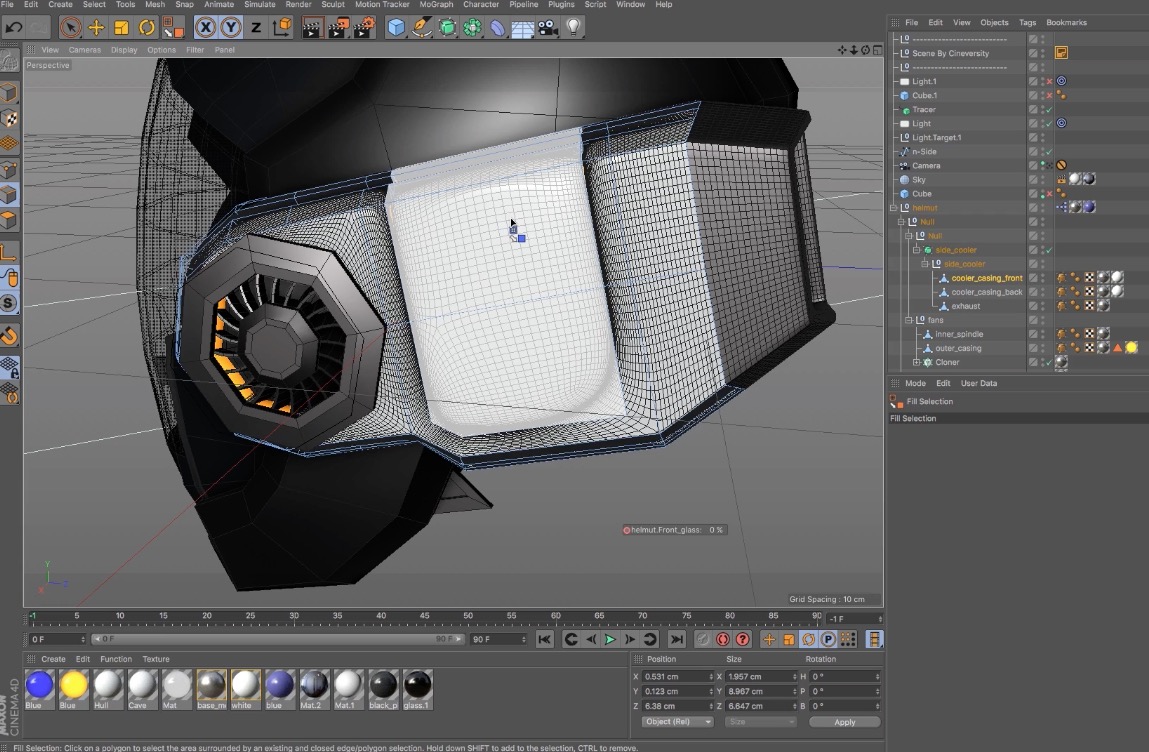Render the active view with the clapperboard icon
The image size is (1149, 752).
pyautogui.click(x=313, y=27)
